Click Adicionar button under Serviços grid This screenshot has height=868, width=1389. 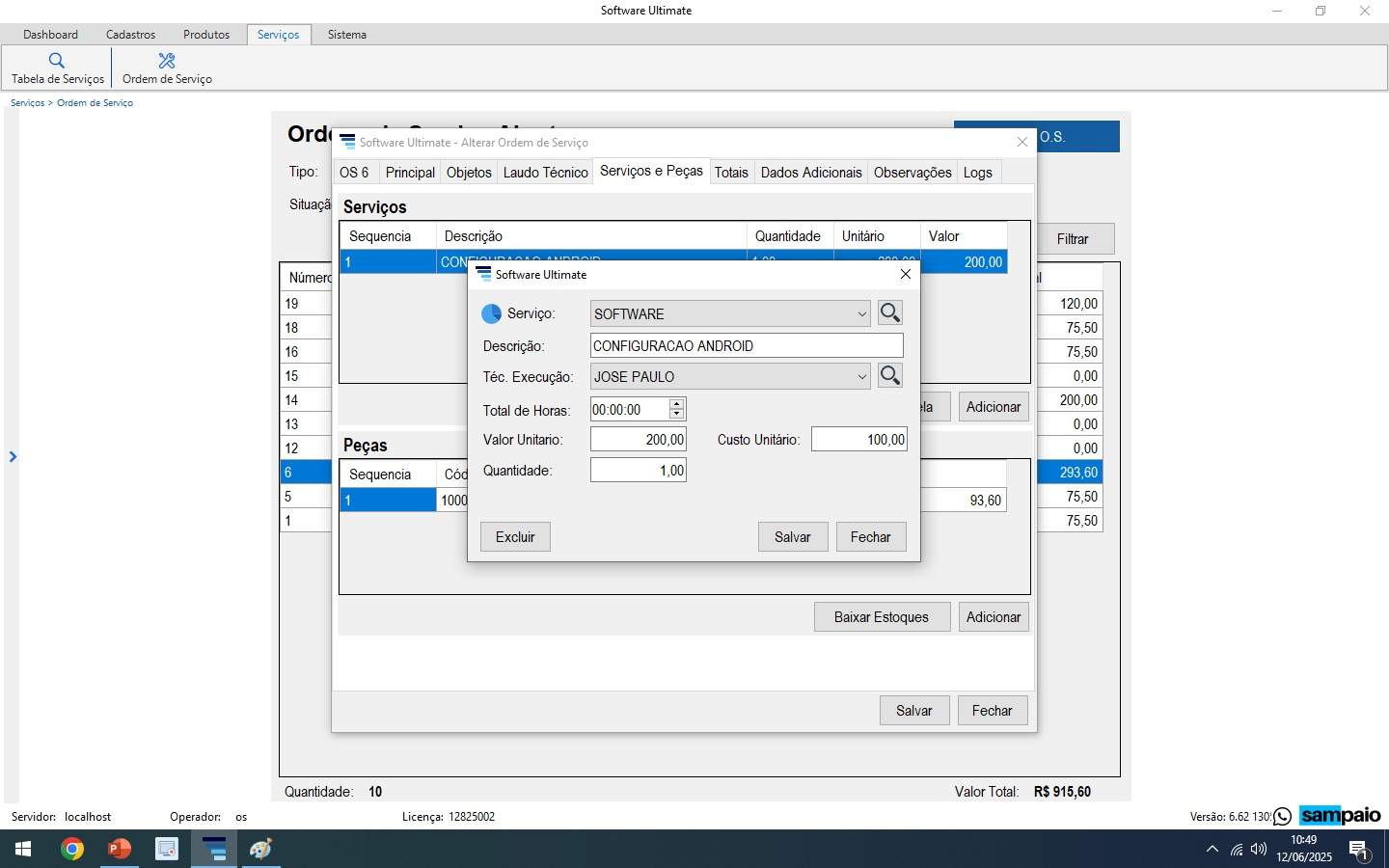point(994,407)
